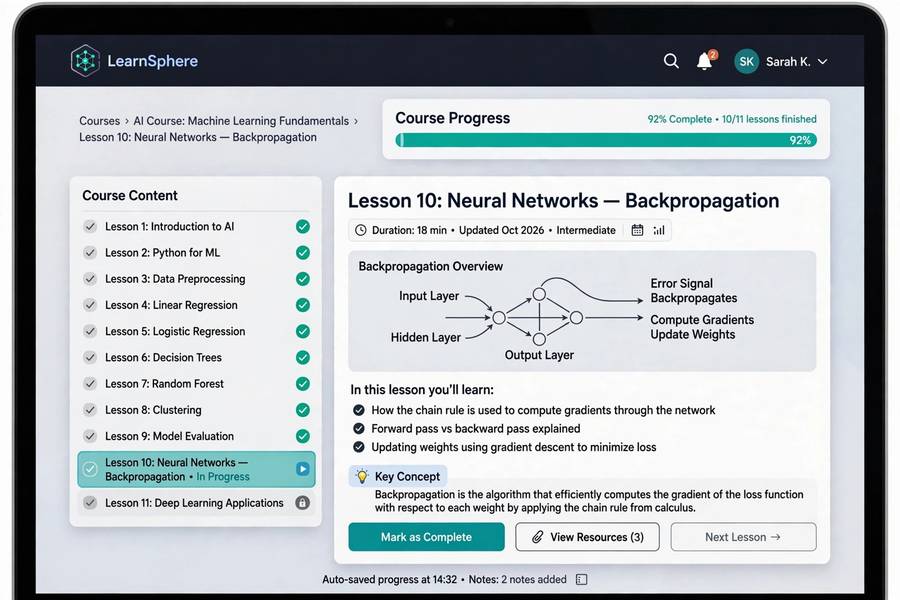
Task: Click the 92% Complete status text
Action: click(x=680, y=119)
